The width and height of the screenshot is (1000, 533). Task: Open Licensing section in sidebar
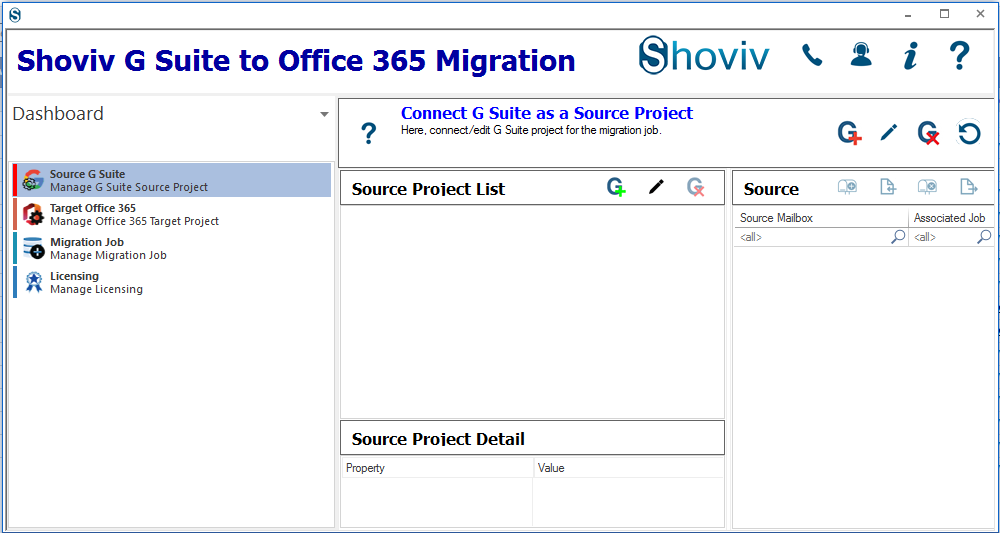point(172,282)
